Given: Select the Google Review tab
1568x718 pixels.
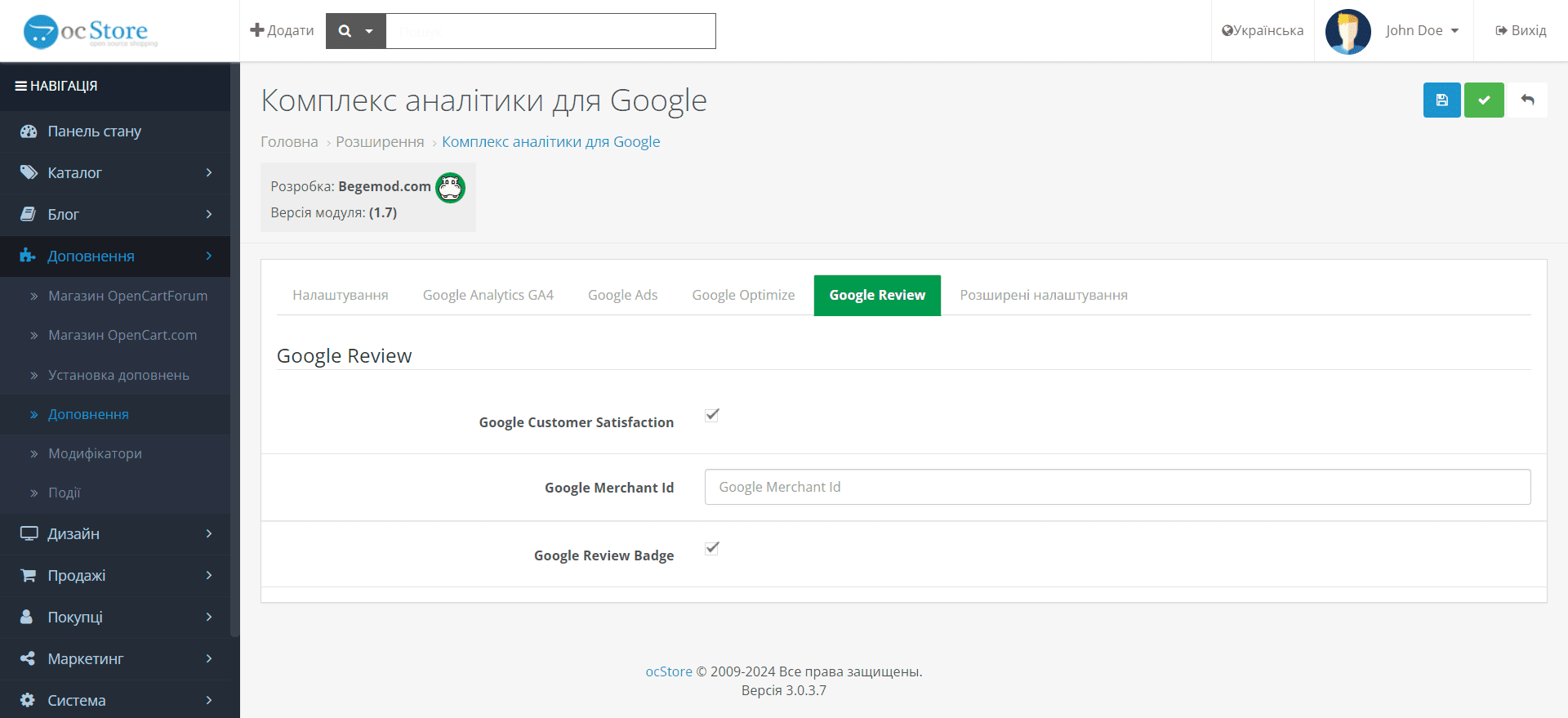Looking at the screenshot, I should pos(877,295).
